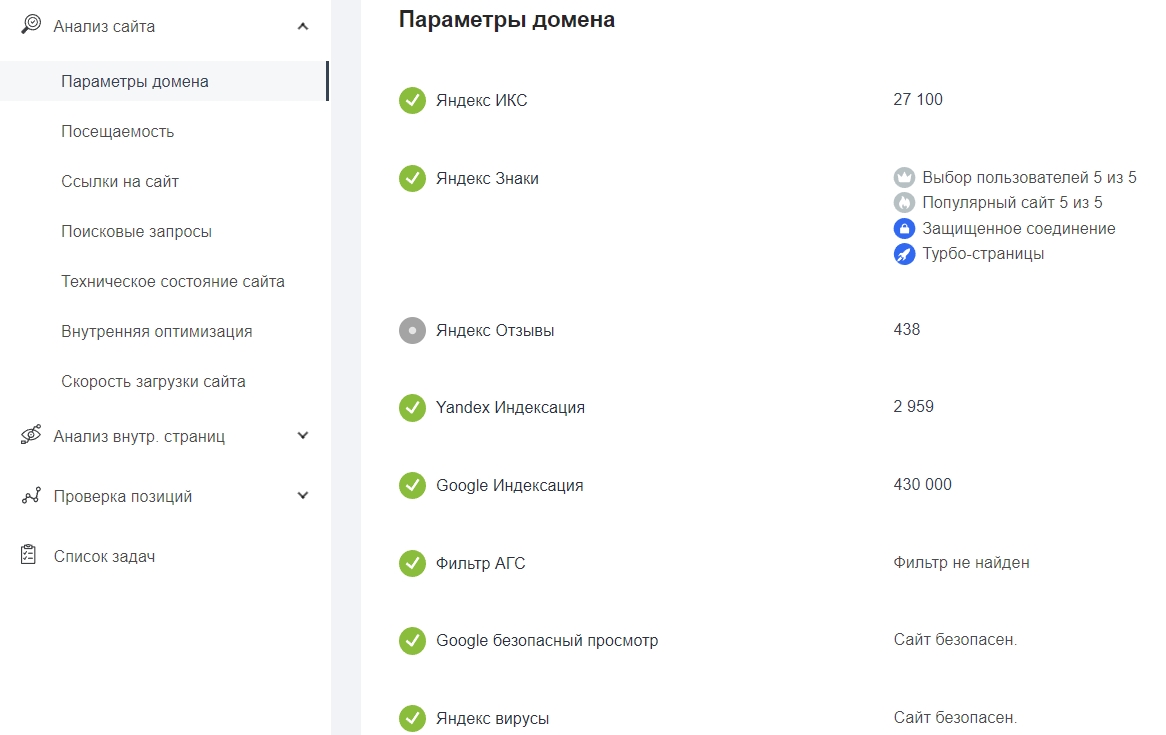The height and width of the screenshot is (735, 1166).
Task: Toggle the green check next to Яндекс ИКС
Action: click(x=412, y=100)
